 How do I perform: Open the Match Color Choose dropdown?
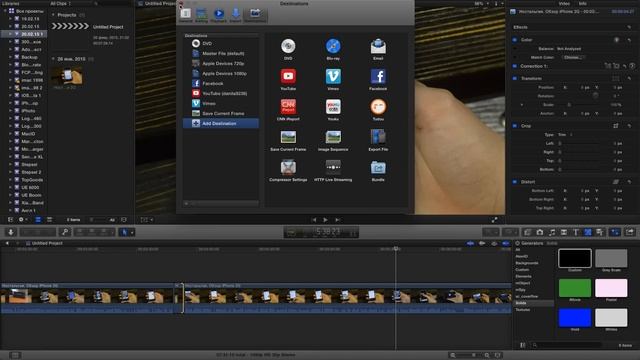click(x=573, y=58)
